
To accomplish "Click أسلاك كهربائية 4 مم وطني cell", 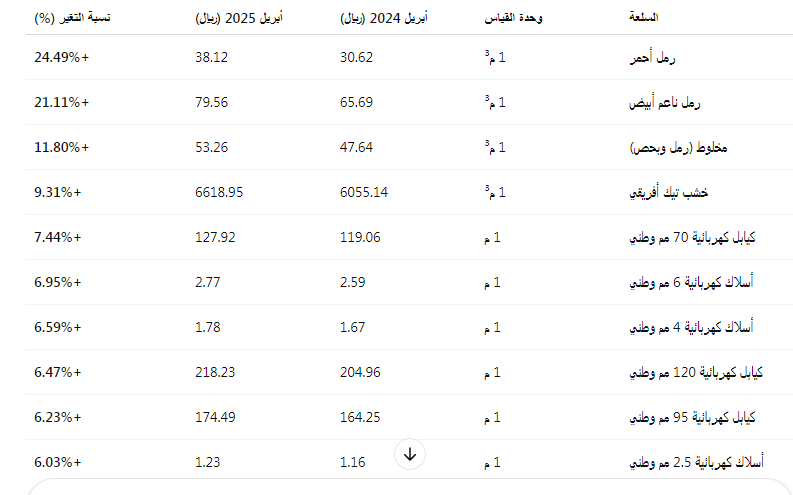I will (x=691, y=327).
